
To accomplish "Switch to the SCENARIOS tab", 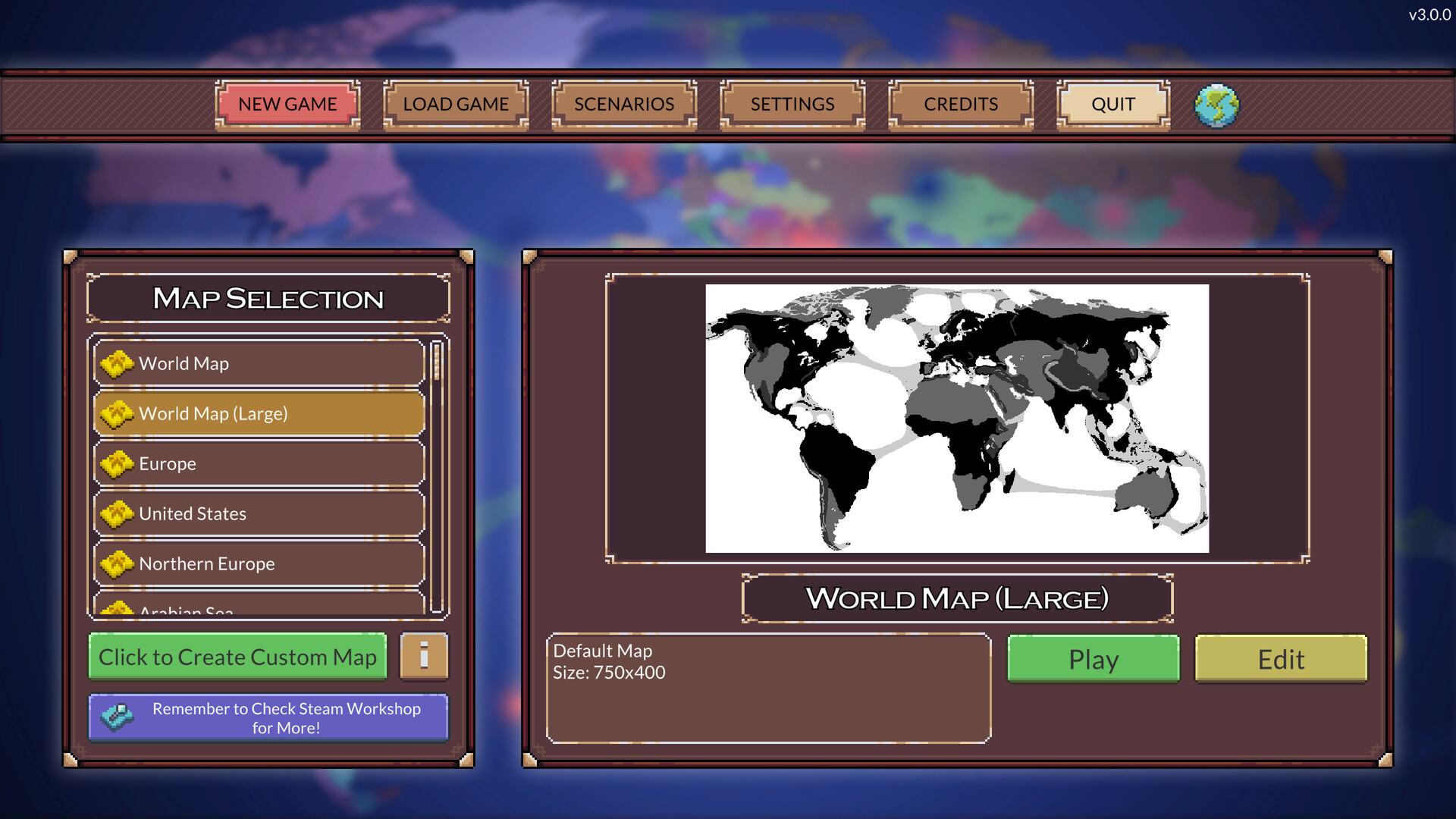I will pos(623,104).
